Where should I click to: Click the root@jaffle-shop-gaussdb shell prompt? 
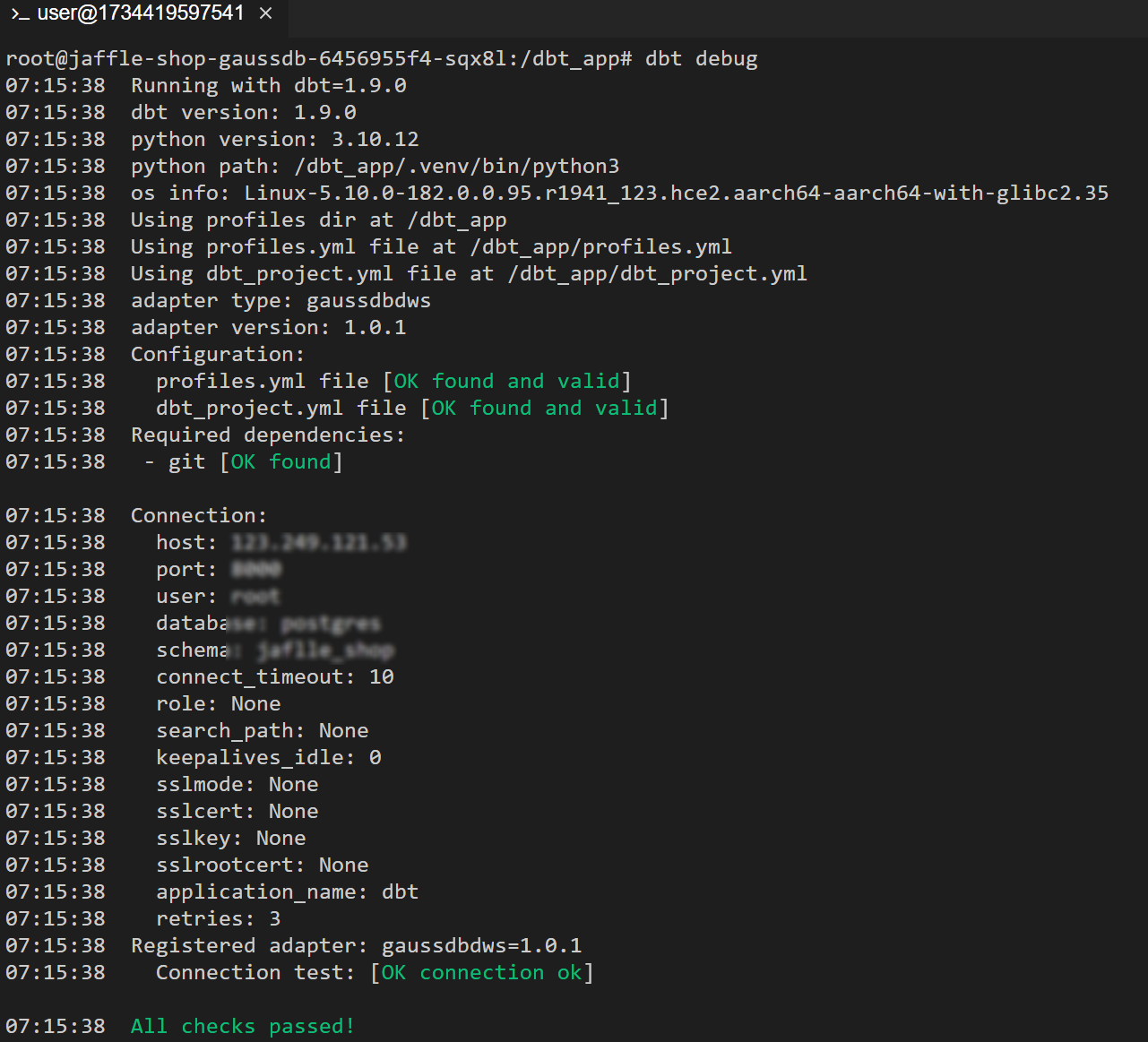[x=318, y=59]
